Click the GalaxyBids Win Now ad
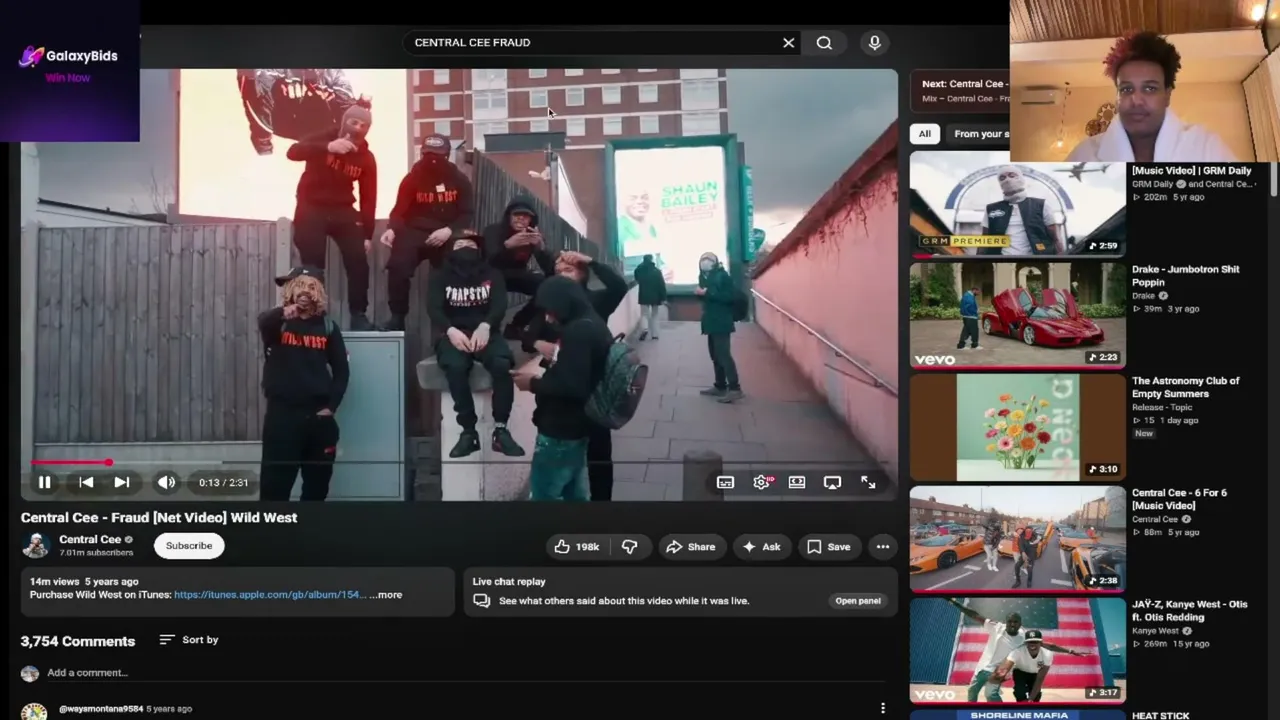 69,70
